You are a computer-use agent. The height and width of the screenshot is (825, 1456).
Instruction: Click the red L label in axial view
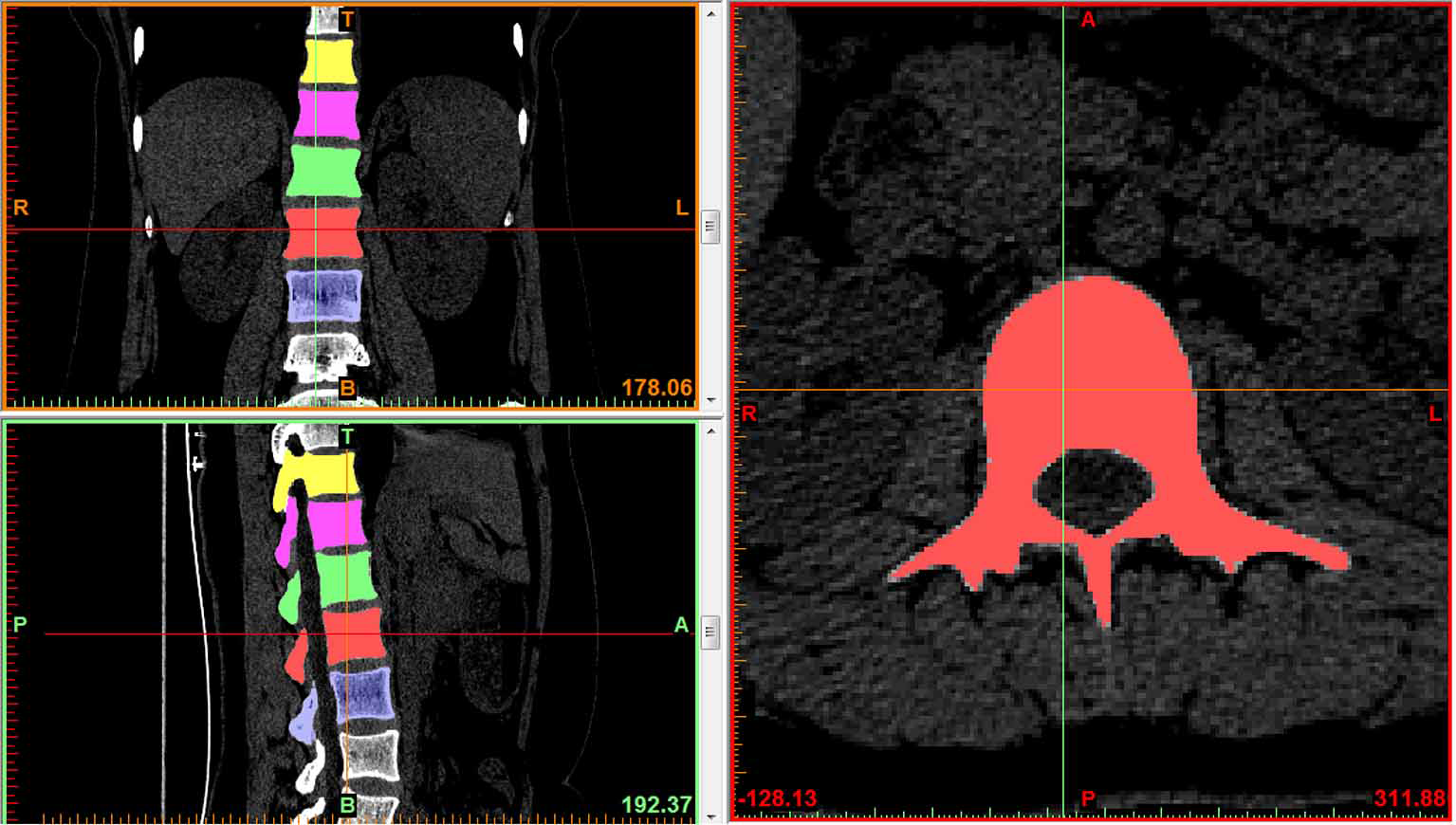tap(1434, 413)
